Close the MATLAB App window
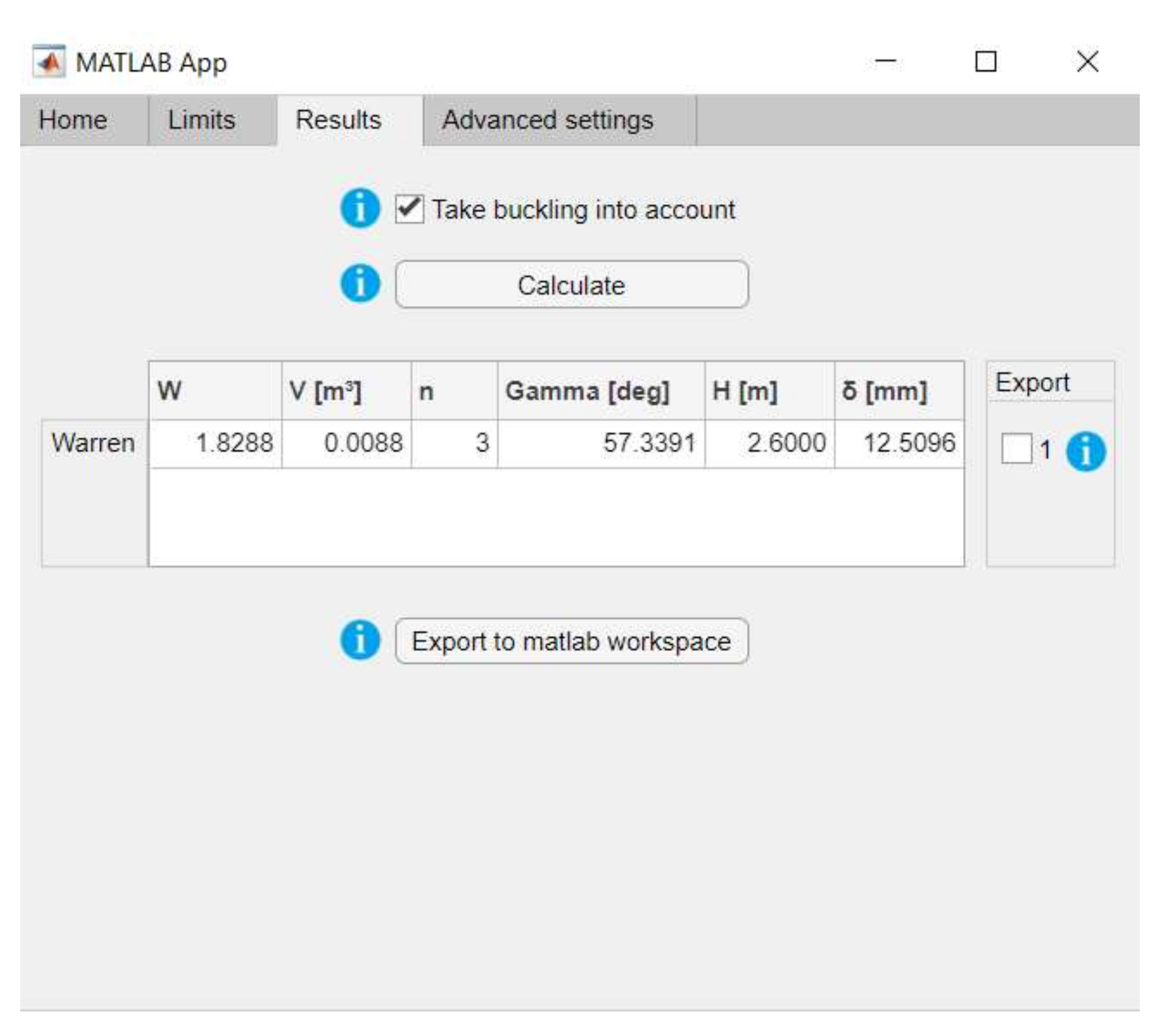The width and height of the screenshot is (1165, 1036). (x=1087, y=61)
